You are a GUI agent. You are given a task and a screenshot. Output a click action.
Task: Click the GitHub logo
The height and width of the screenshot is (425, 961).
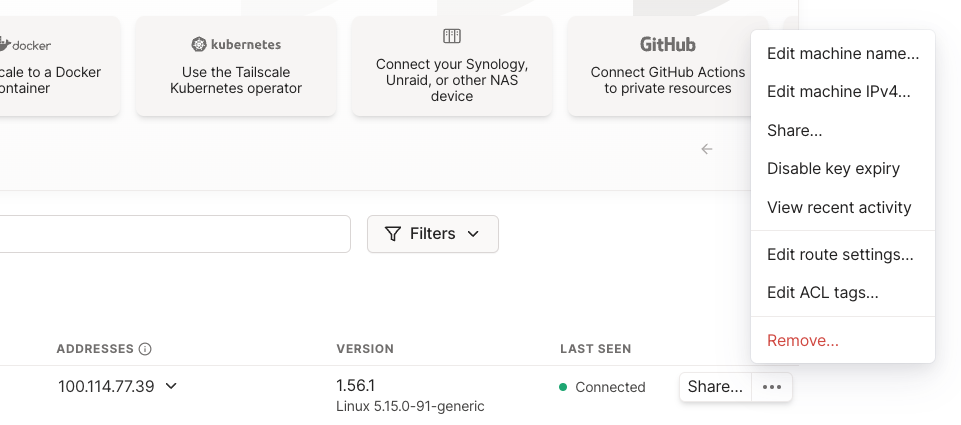click(x=667, y=44)
